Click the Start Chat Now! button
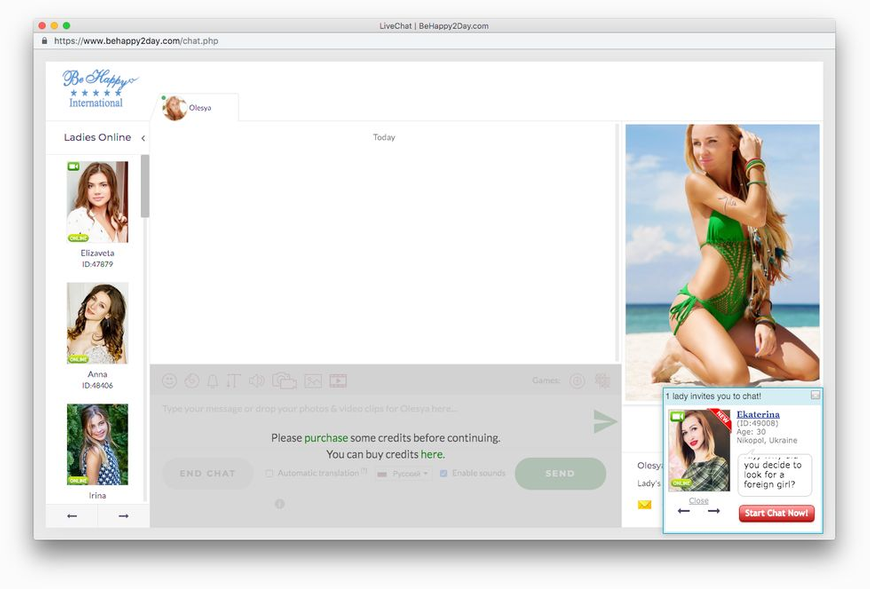Viewport: 870px width, 589px height. (776, 513)
